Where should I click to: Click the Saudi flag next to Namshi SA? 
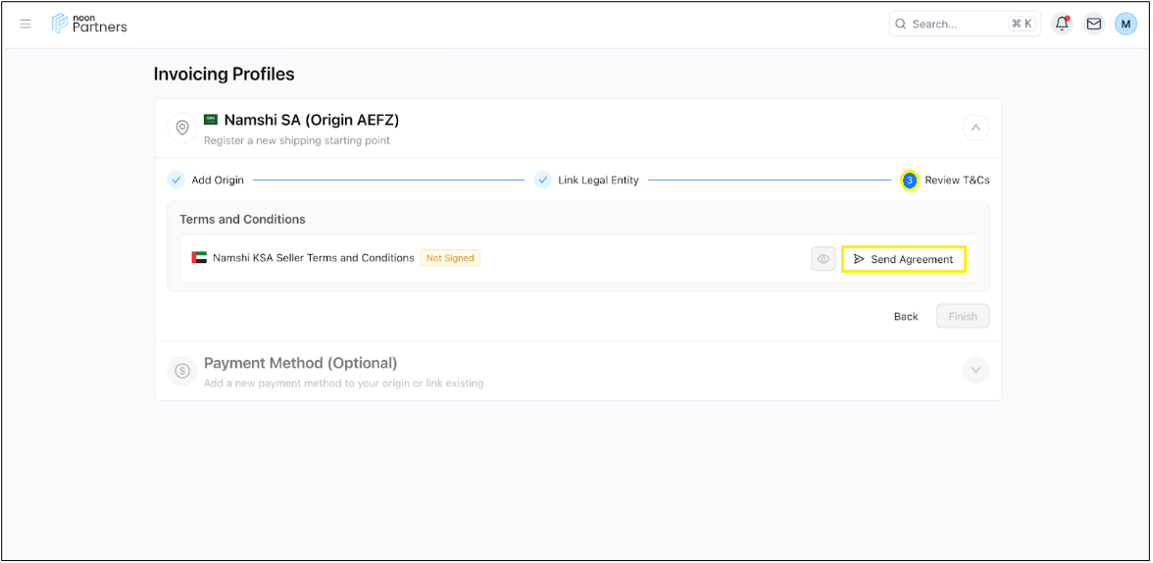pos(211,120)
